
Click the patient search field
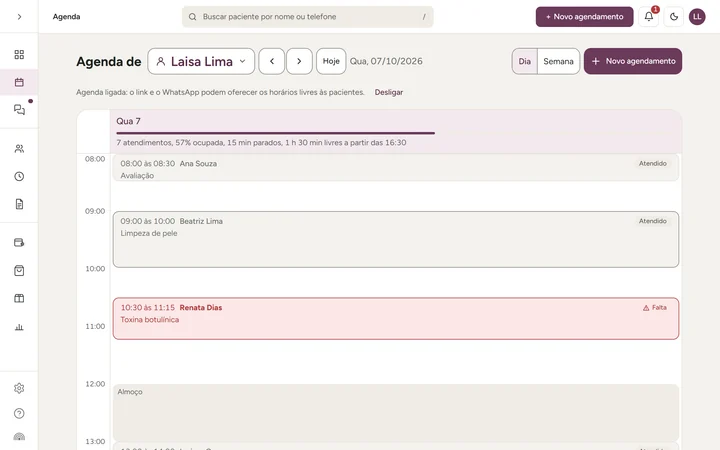click(x=308, y=17)
